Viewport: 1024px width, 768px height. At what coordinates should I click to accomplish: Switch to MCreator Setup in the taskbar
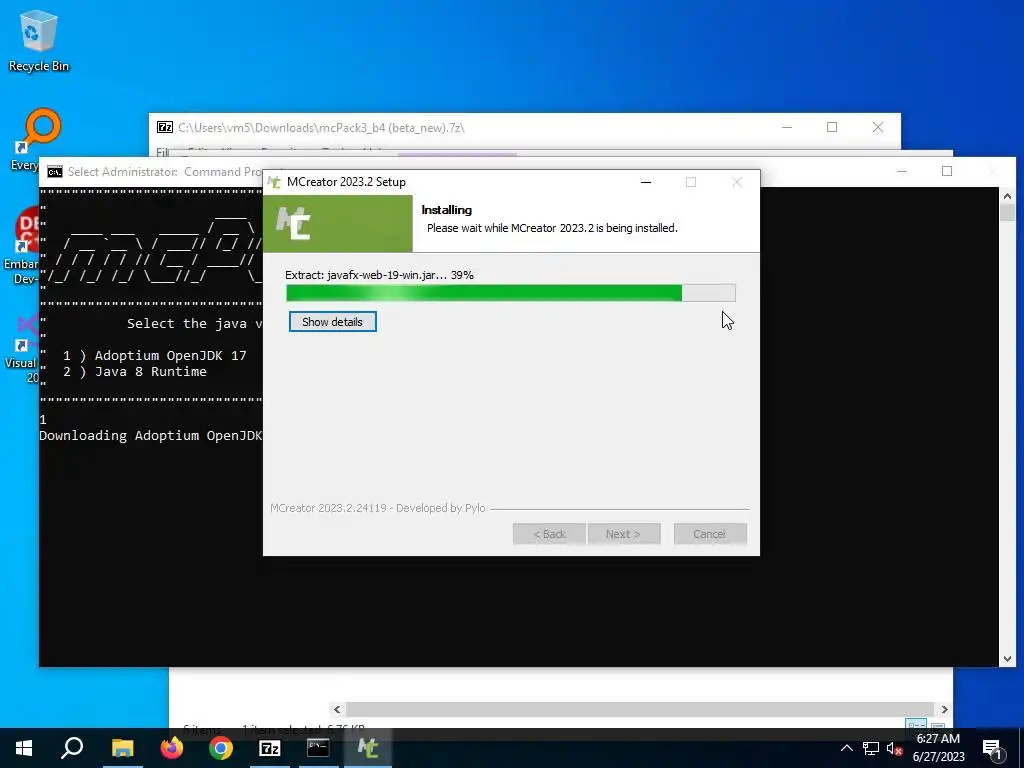[368, 748]
